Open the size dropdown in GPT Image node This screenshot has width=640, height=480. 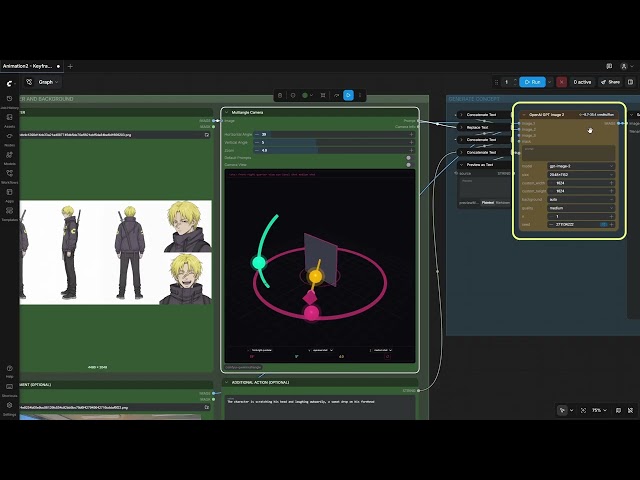[581, 175]
